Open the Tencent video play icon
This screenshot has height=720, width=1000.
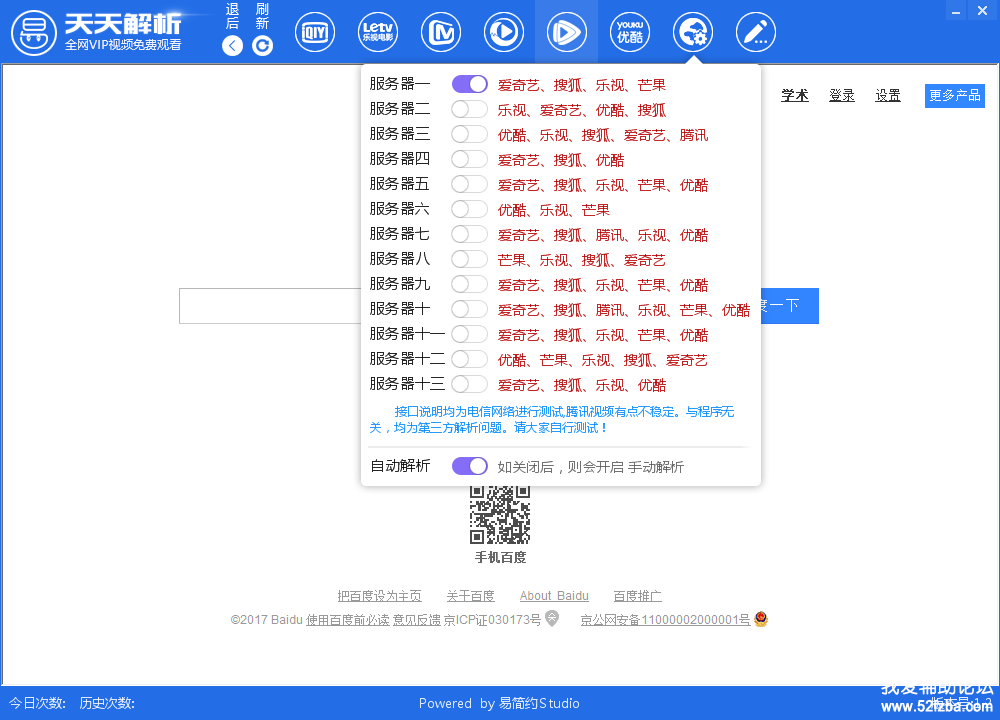(x=566, y=32)
